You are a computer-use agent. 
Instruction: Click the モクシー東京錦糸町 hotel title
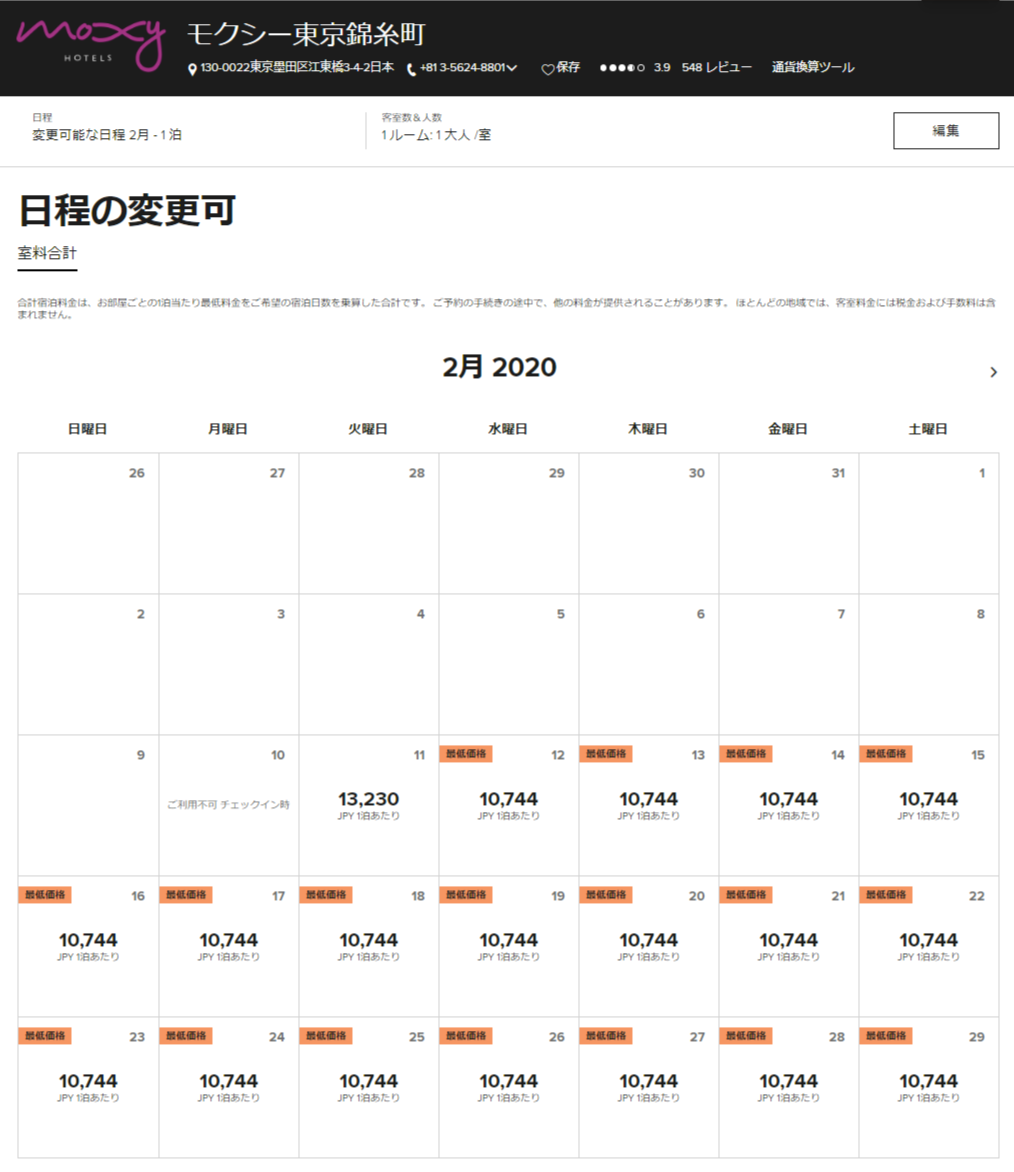coord(306,34)
